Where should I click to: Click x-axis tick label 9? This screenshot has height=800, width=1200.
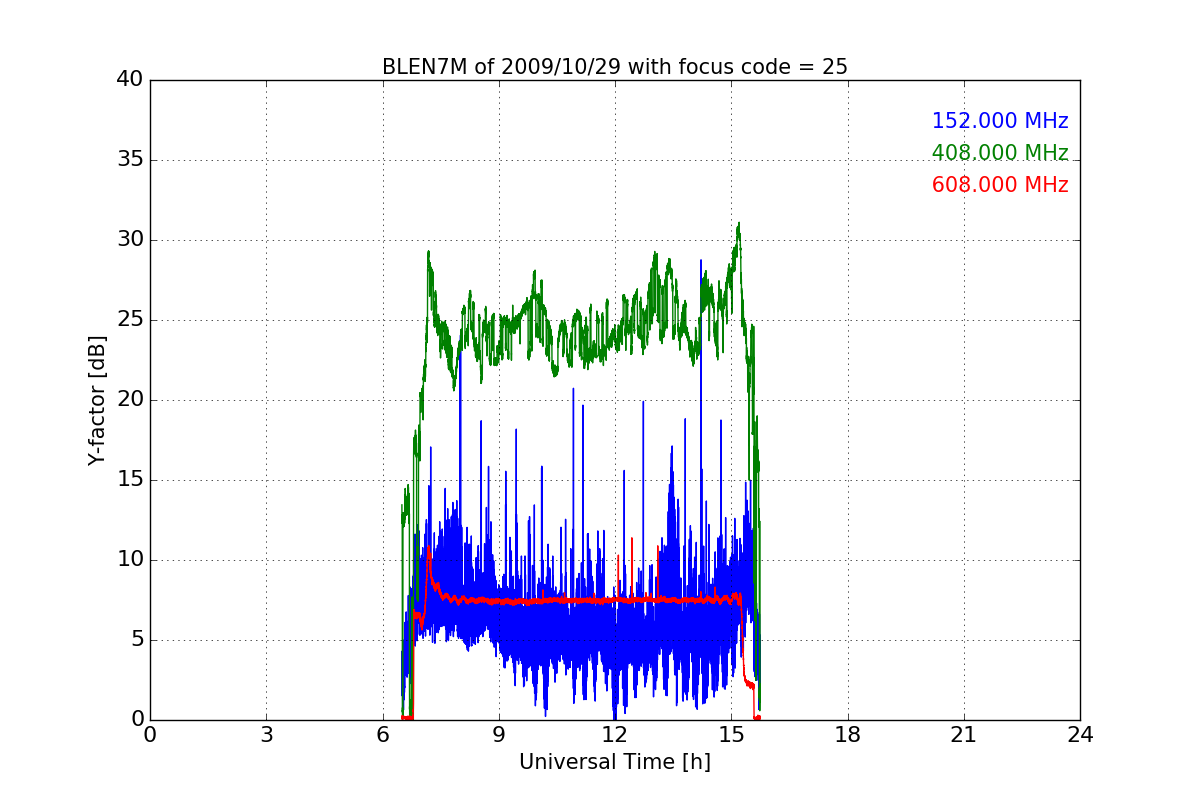coord(499,735)
